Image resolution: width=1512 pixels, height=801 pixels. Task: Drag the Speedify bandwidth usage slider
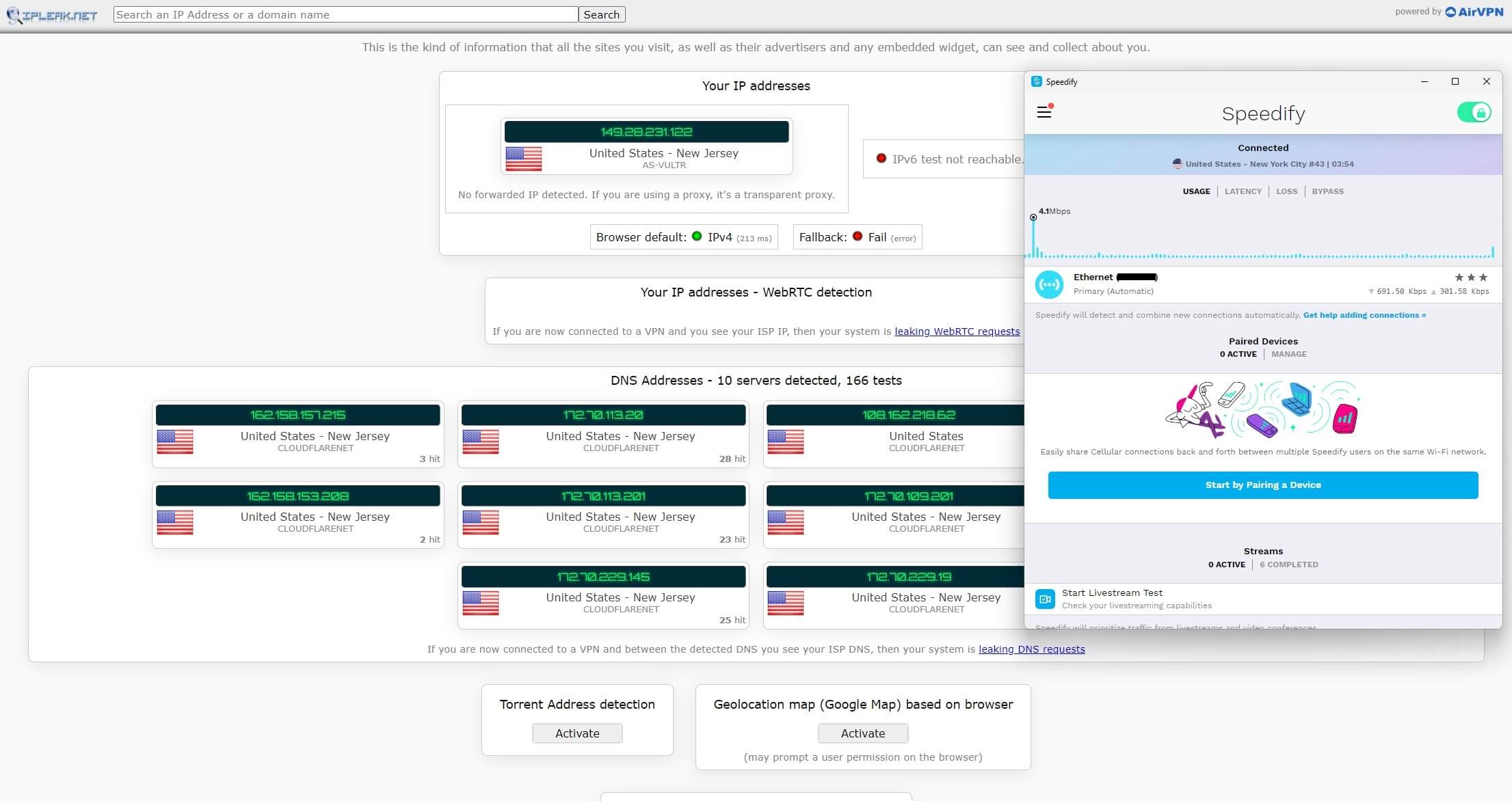tap(1033, 218)
